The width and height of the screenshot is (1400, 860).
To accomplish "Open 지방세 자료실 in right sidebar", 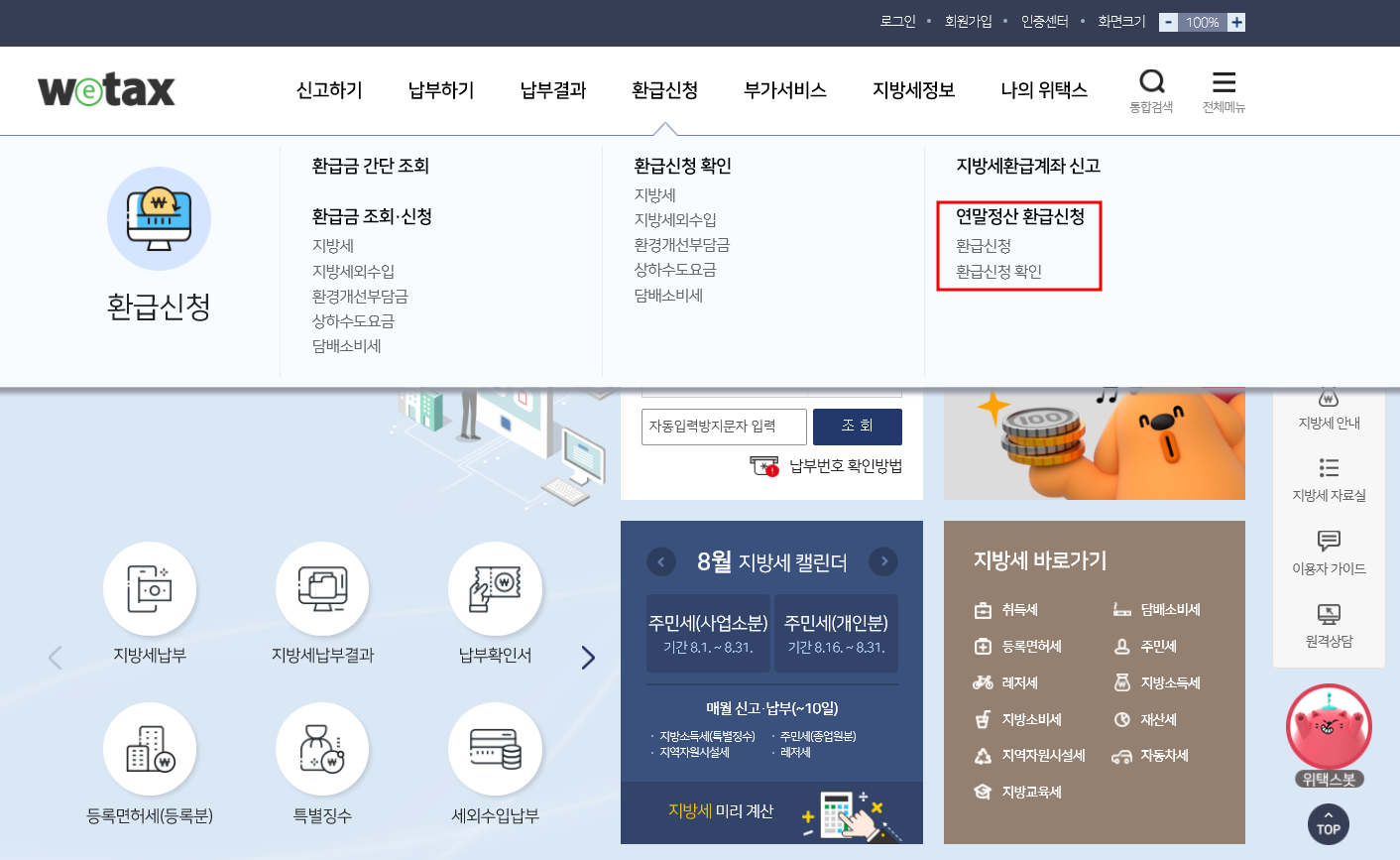I will (1329, 480).
